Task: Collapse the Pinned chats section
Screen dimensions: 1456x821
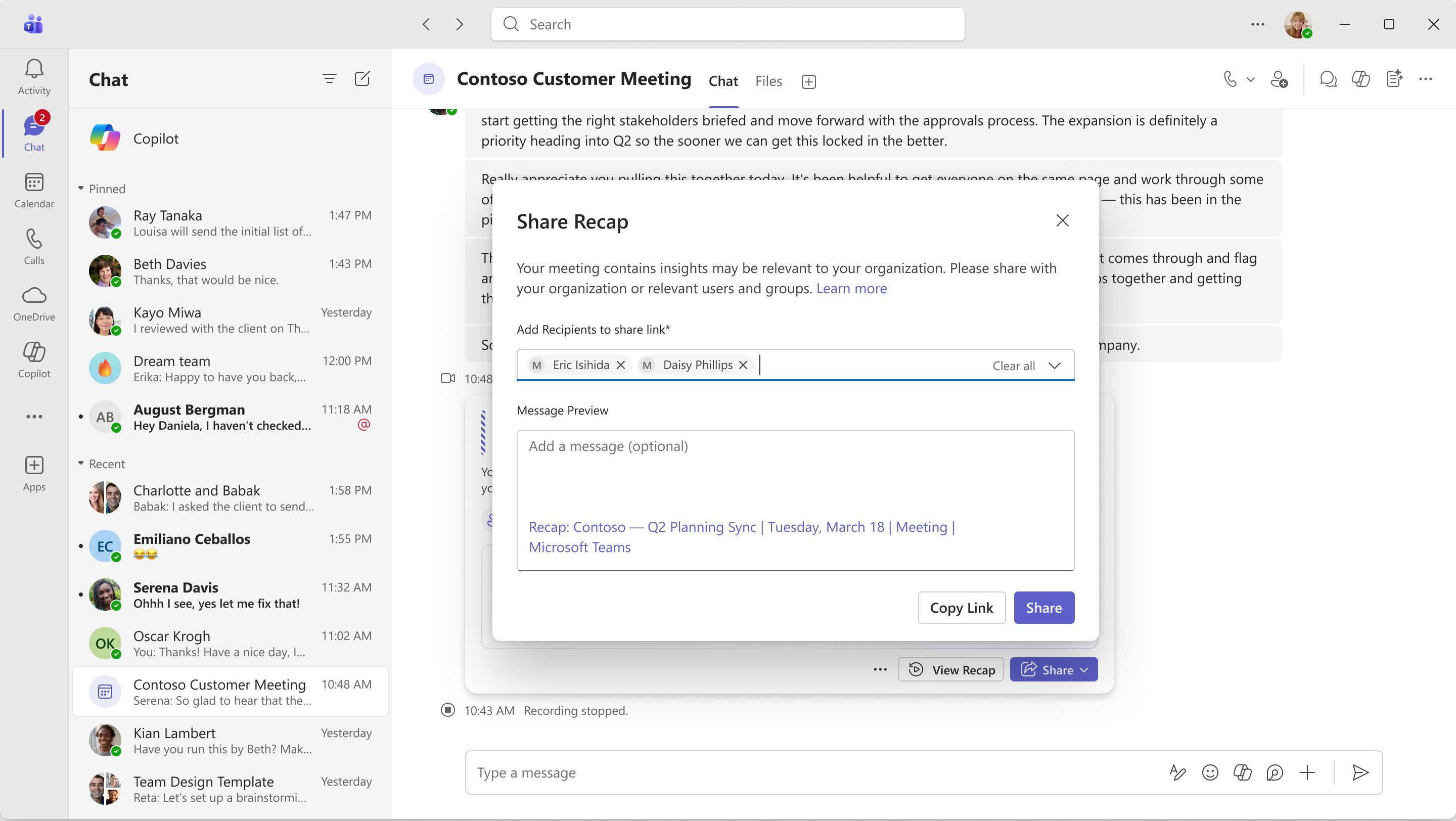Action: (81, 188)
